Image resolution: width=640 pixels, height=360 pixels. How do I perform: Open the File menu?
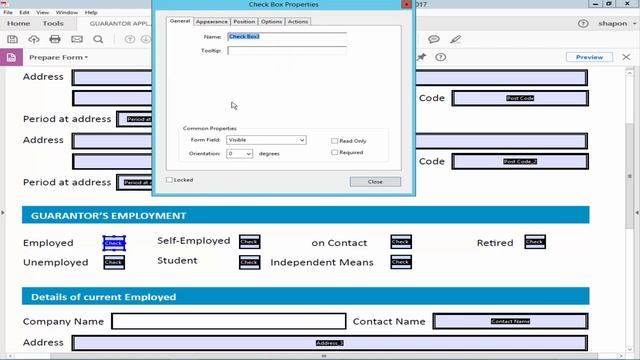8,13
